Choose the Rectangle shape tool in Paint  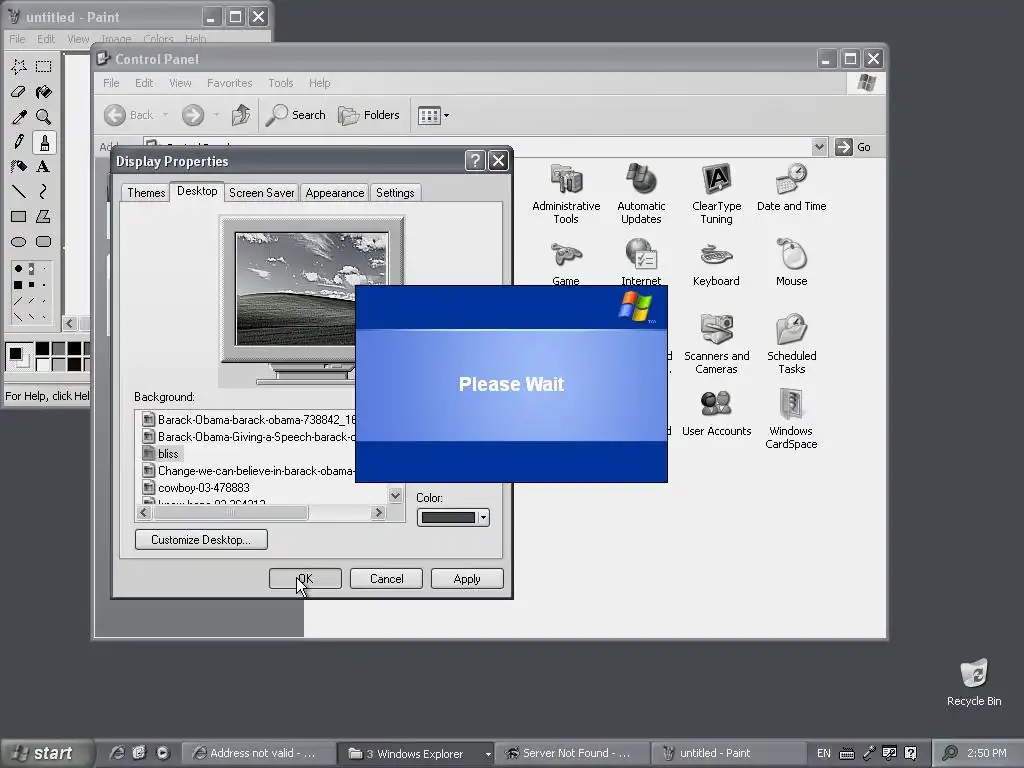click(18, 217)
